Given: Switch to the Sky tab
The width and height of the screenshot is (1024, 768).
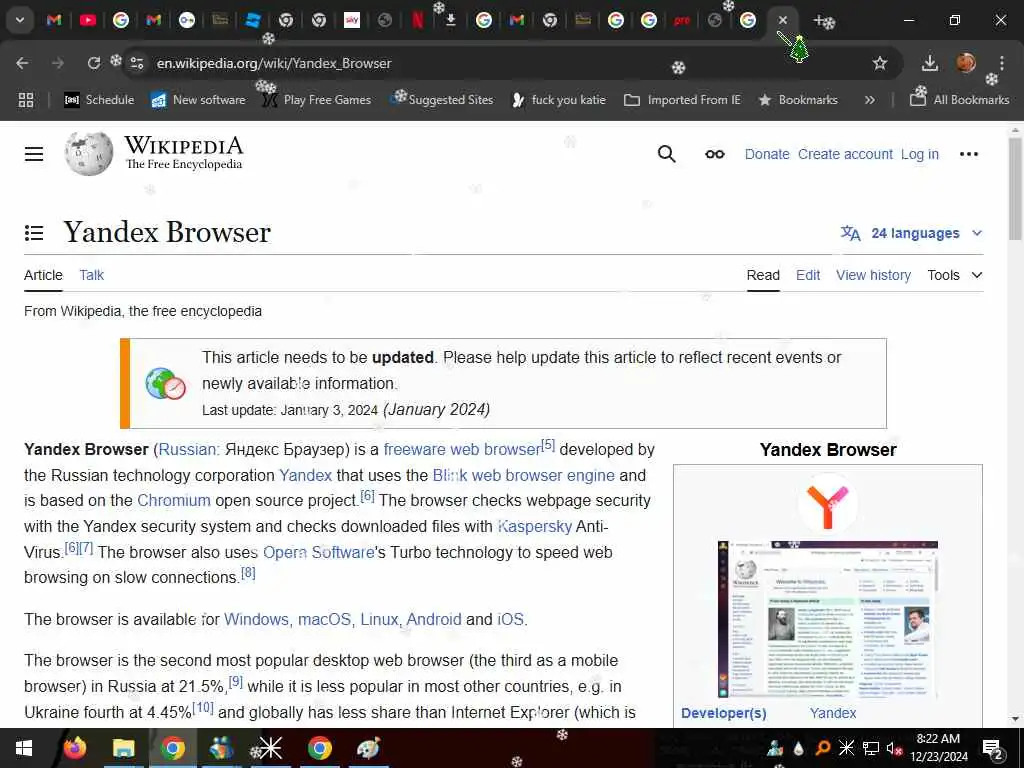Looking at the screenshot, I should click(352, 20).
